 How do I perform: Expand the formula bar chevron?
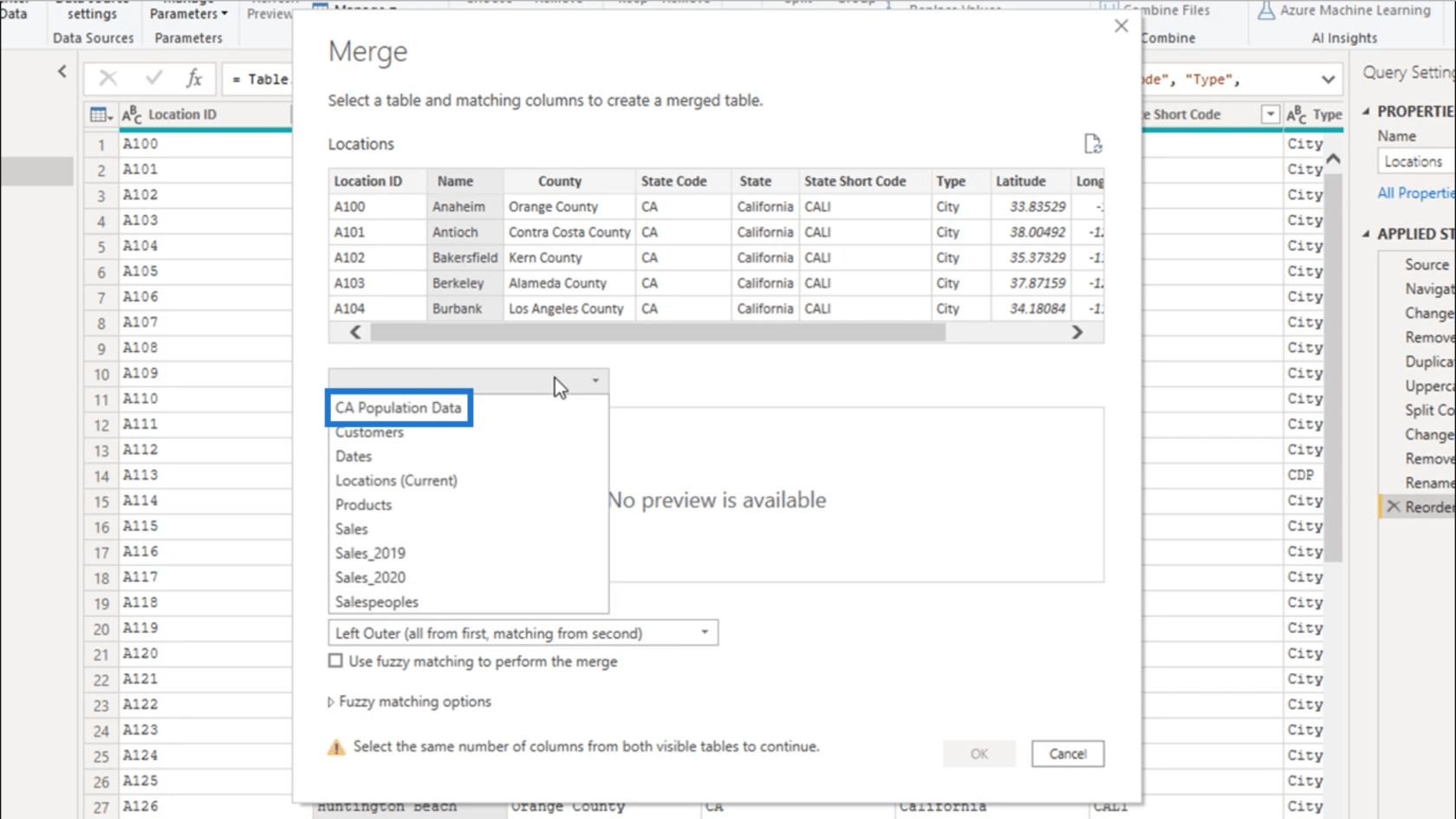[x=1328, y=80]
